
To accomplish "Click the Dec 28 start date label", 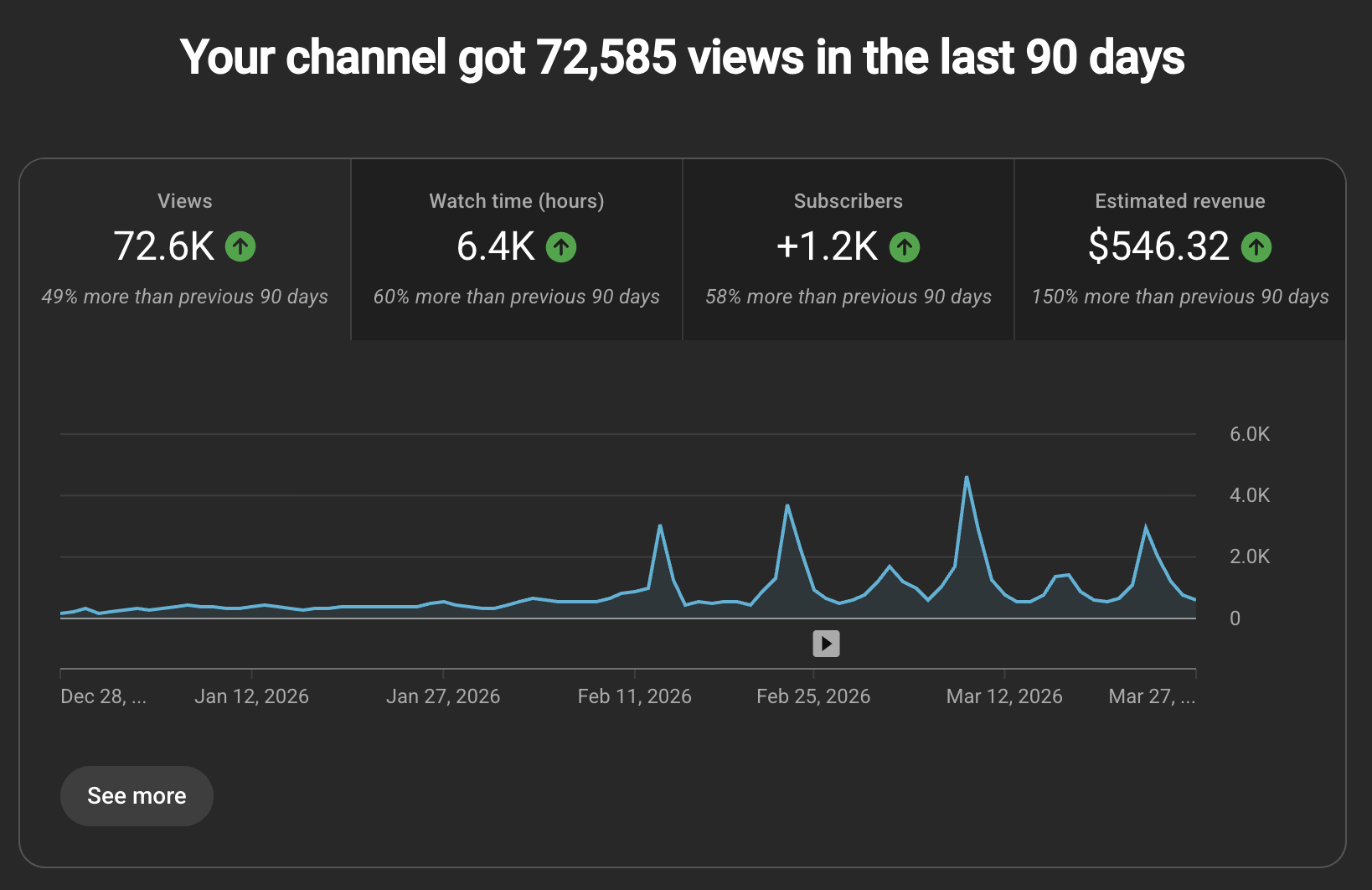I will tap(104, 696).
